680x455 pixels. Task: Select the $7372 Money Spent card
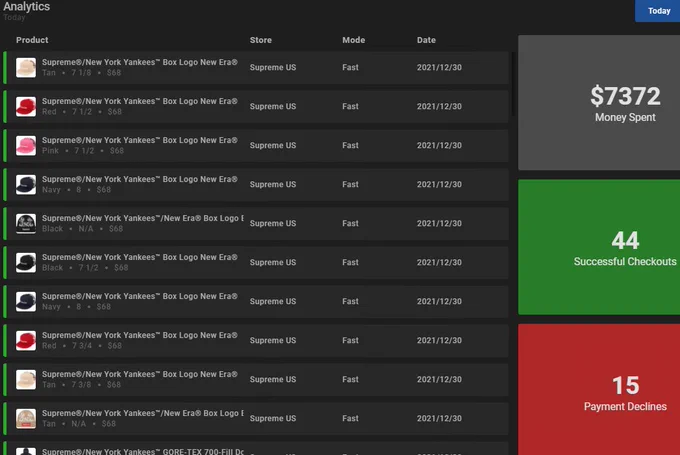point(599,103)
